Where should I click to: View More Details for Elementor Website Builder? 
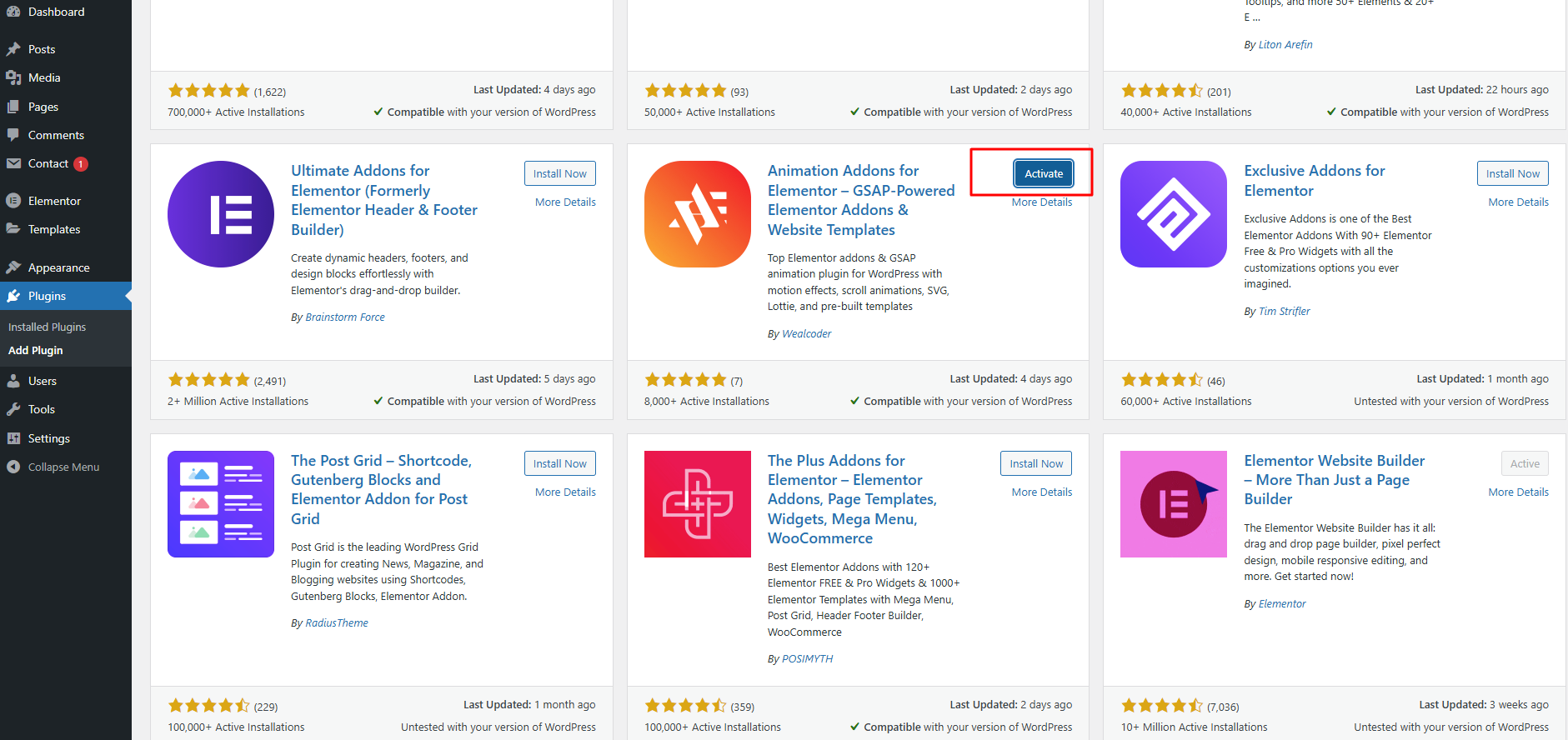pyautogui.click(x=1518, y=492)
